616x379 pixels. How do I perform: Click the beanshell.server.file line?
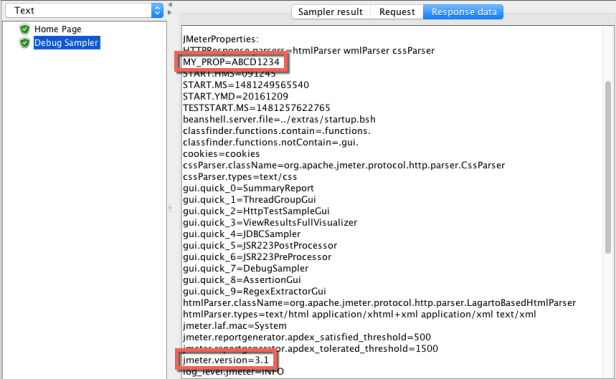tap(279, 119)
